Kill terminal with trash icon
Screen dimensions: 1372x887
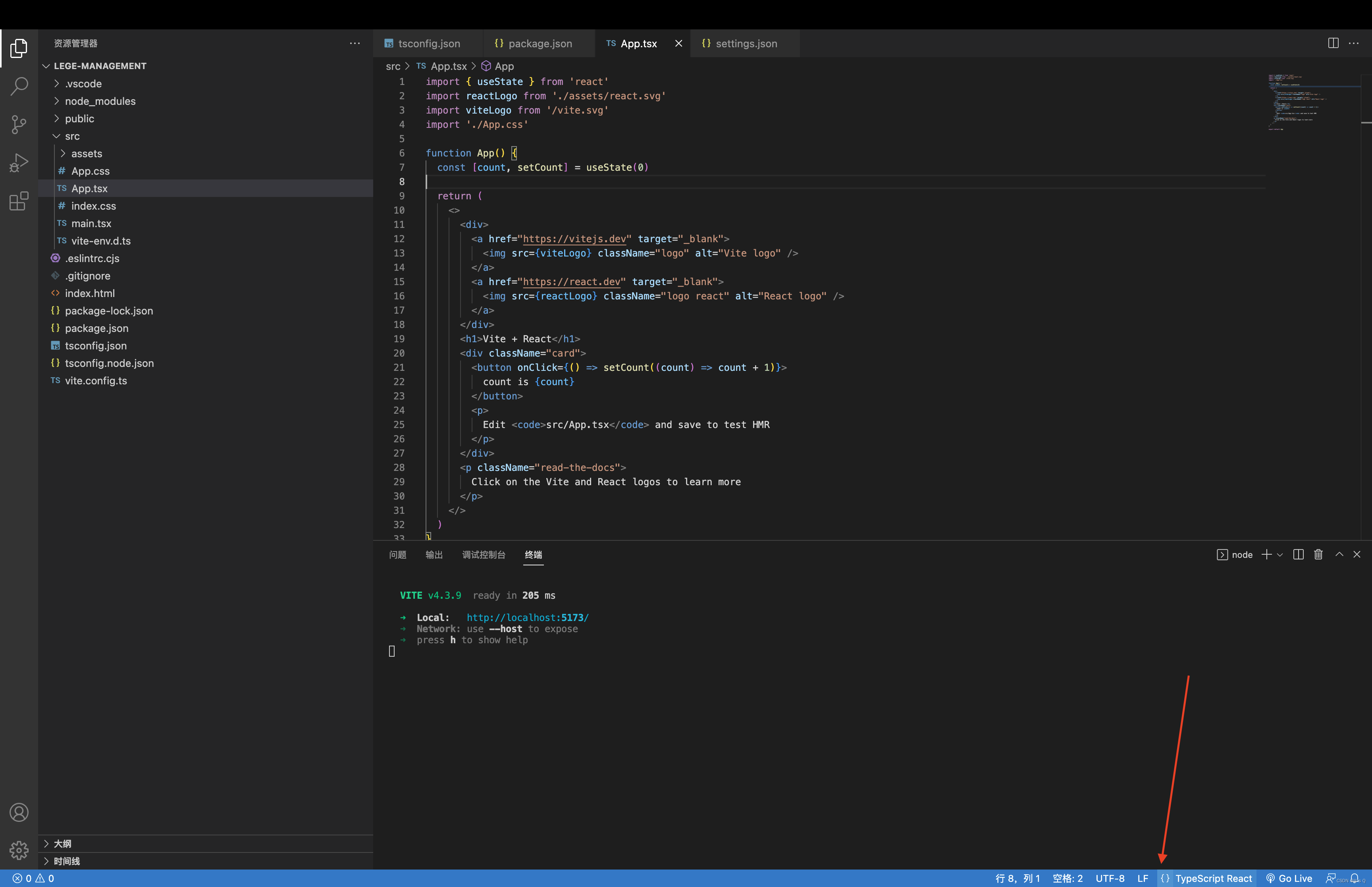click(x=1318, y=554)
